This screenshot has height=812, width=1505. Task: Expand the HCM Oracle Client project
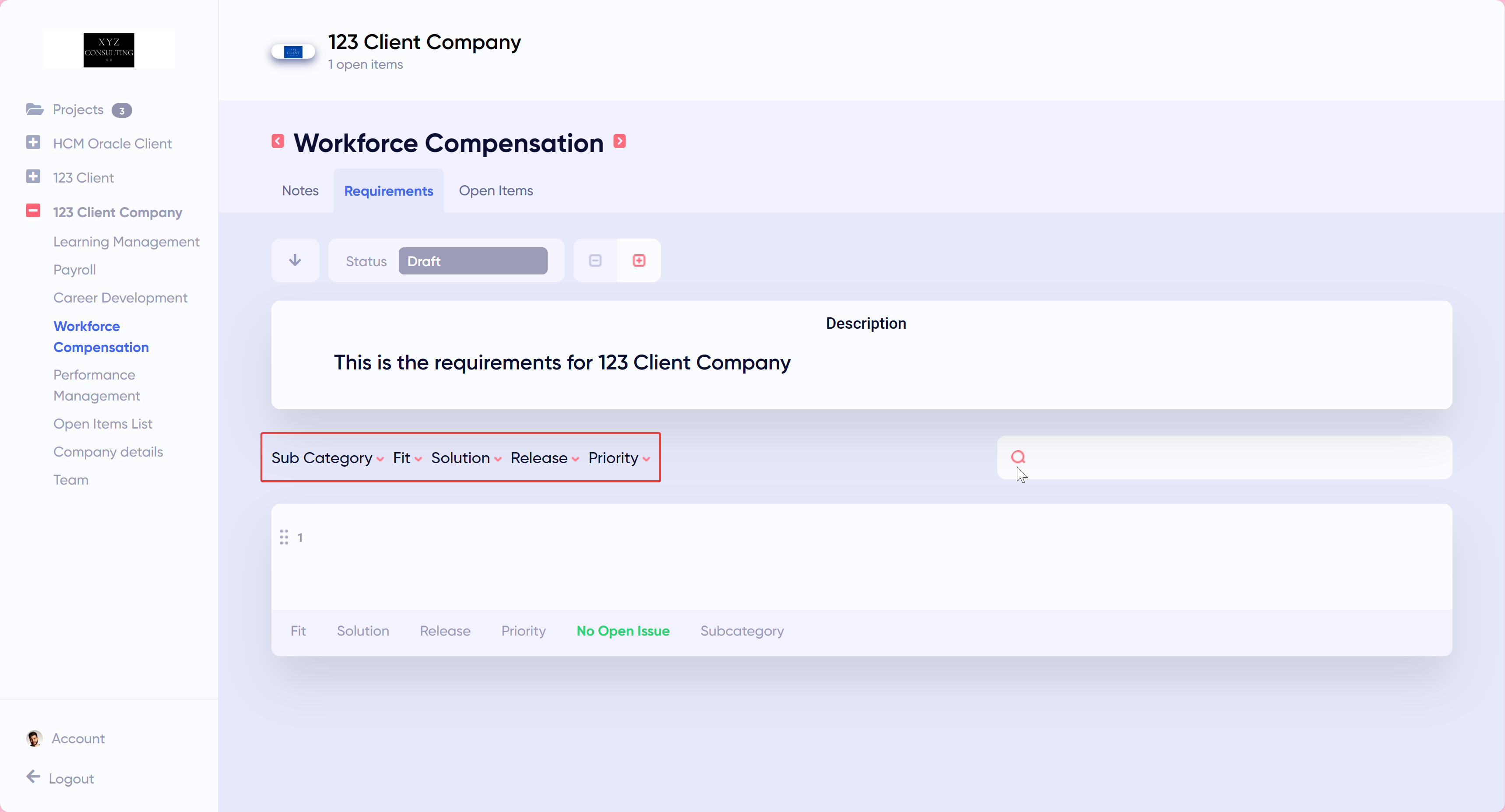(x=33, y=143)
